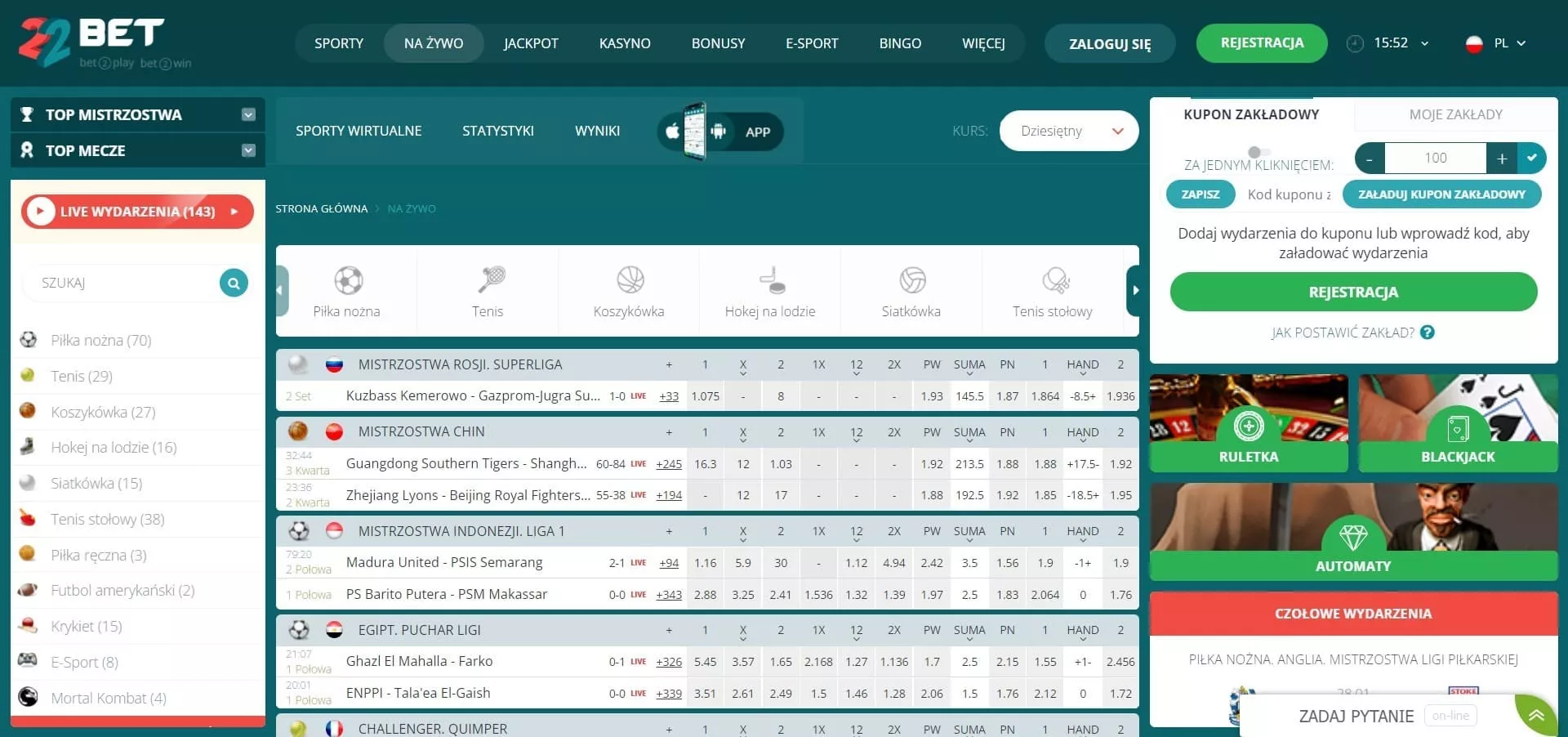Click the ZALOGUJ SIĘ button
1568x737 pixels.
tap(1109, 44)
